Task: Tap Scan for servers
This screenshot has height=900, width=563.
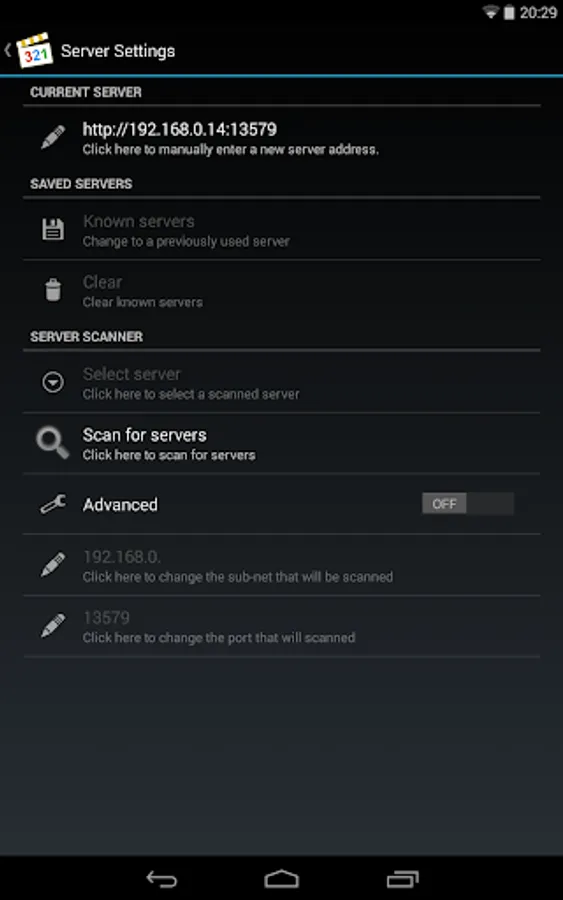Action: pos(281,444)
